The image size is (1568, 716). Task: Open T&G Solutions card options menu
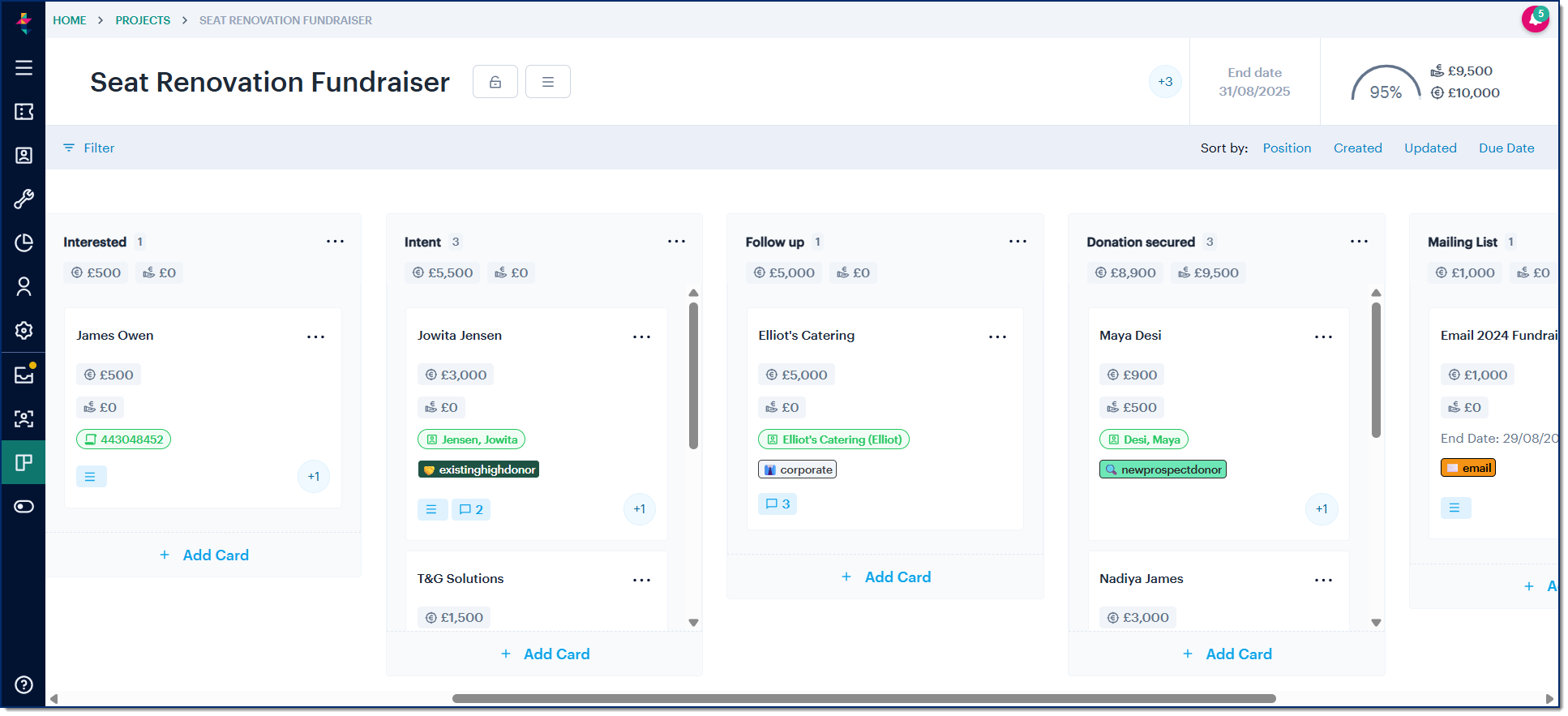tap(641, 580)
